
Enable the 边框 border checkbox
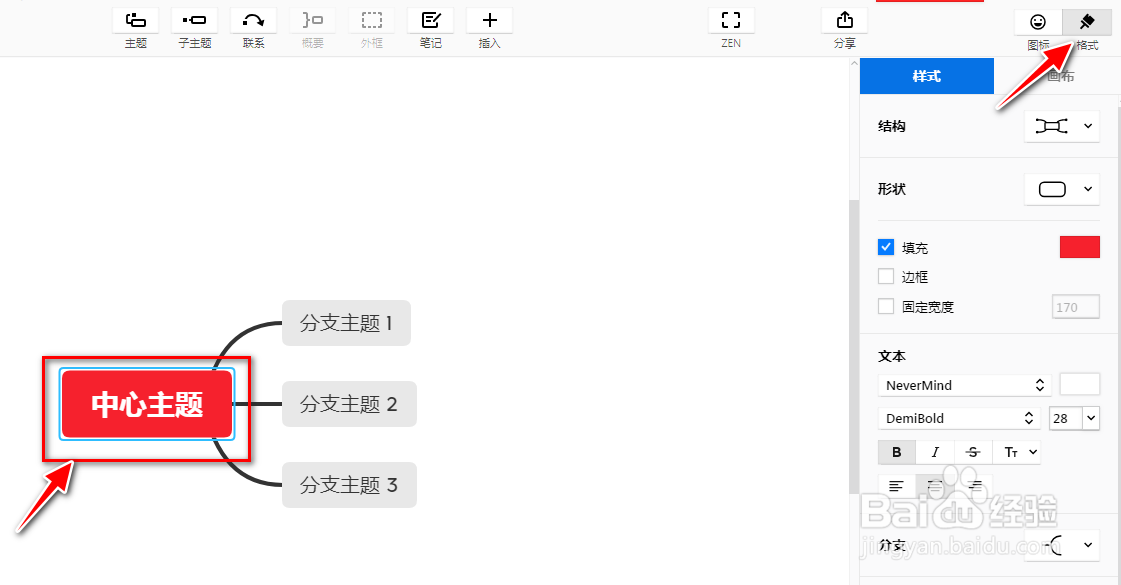tap(886, 276)
